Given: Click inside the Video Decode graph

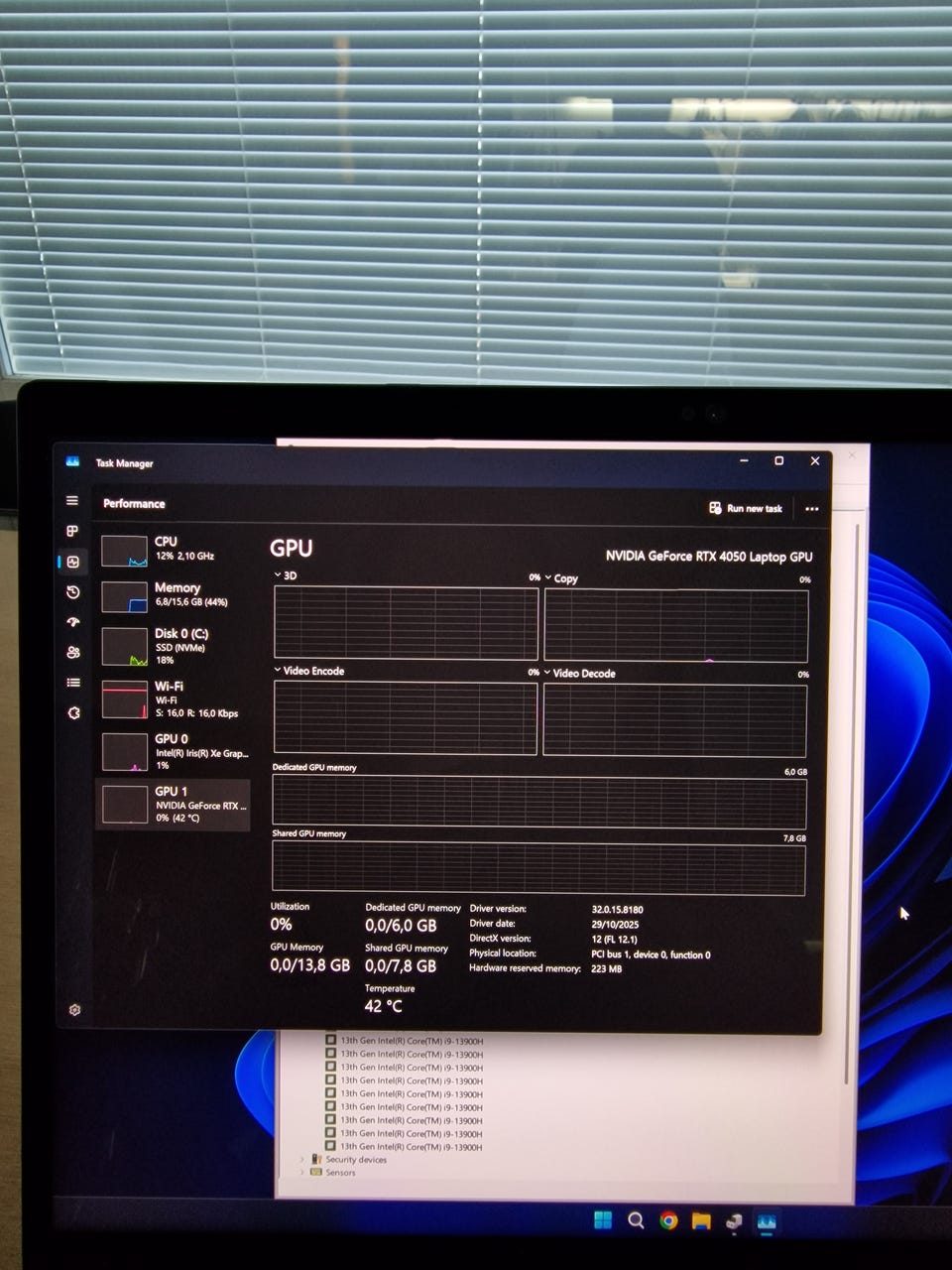Looking at the screenshot, I should click(x=675, y=719).
